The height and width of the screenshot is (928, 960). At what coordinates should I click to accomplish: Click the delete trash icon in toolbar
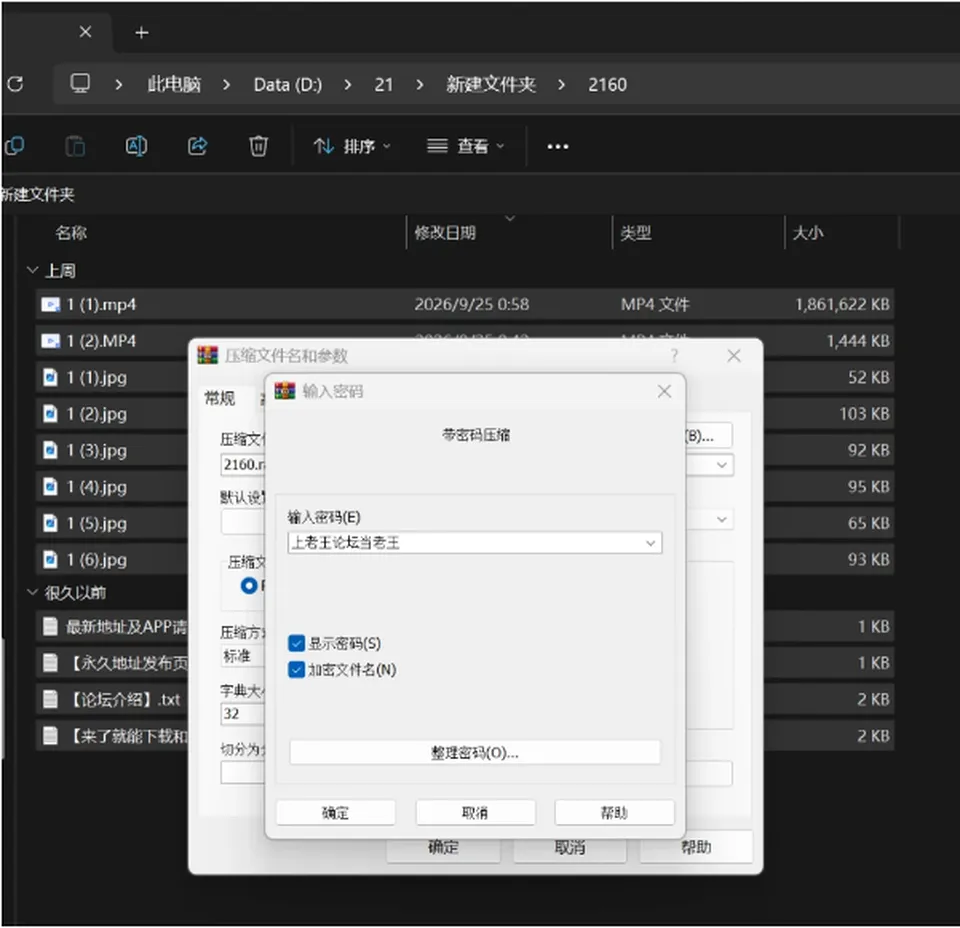(258, 146)
